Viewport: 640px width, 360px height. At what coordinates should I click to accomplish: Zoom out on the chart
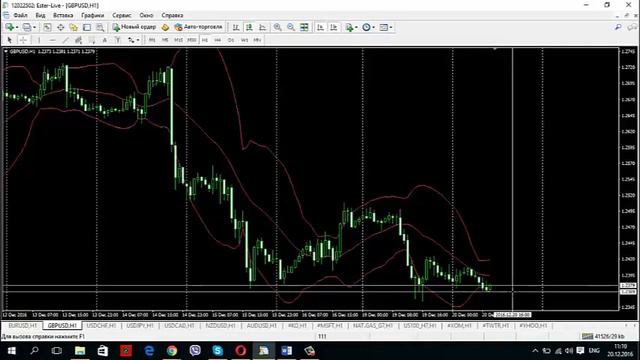click(x=291, y=27)
